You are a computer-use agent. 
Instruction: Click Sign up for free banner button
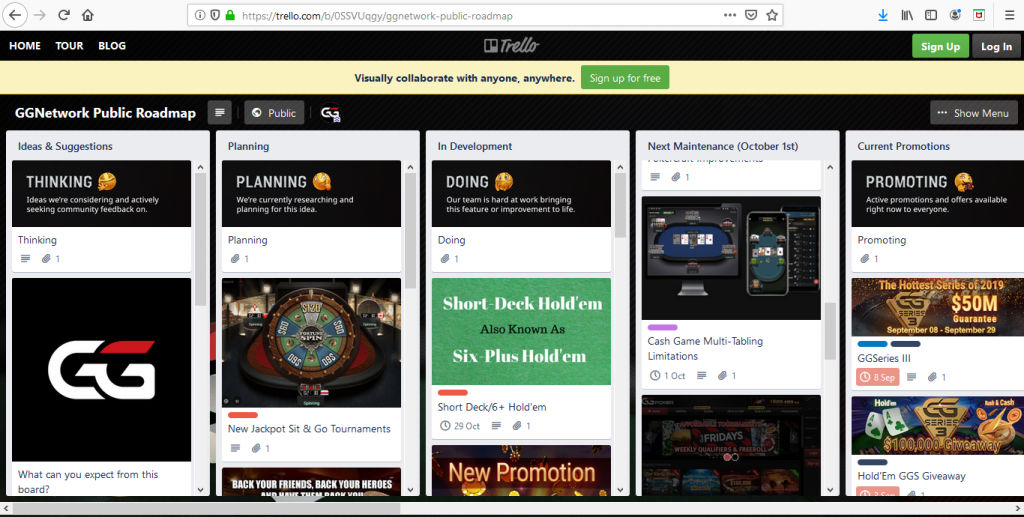click(625, 78)
